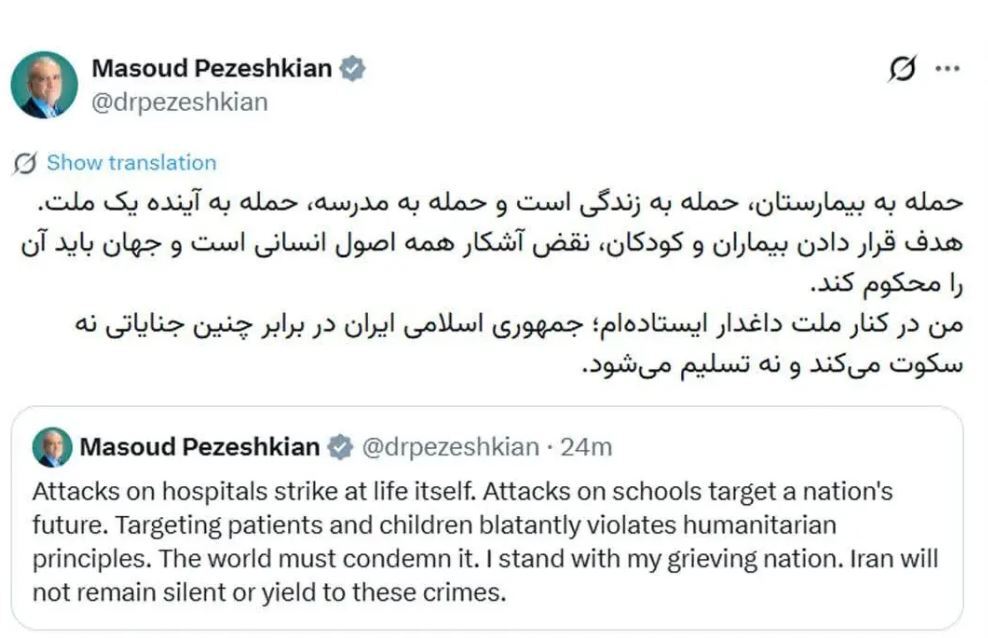Click the verified badge in the quoted post

[341, 447]
